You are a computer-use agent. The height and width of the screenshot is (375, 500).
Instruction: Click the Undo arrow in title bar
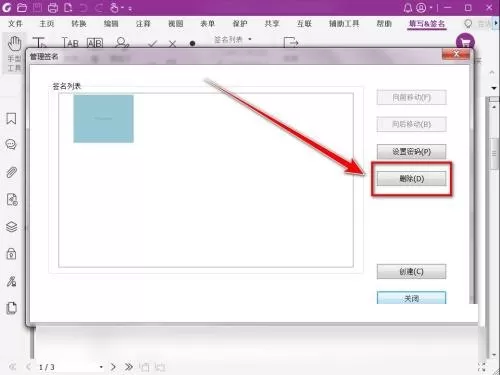83,7
